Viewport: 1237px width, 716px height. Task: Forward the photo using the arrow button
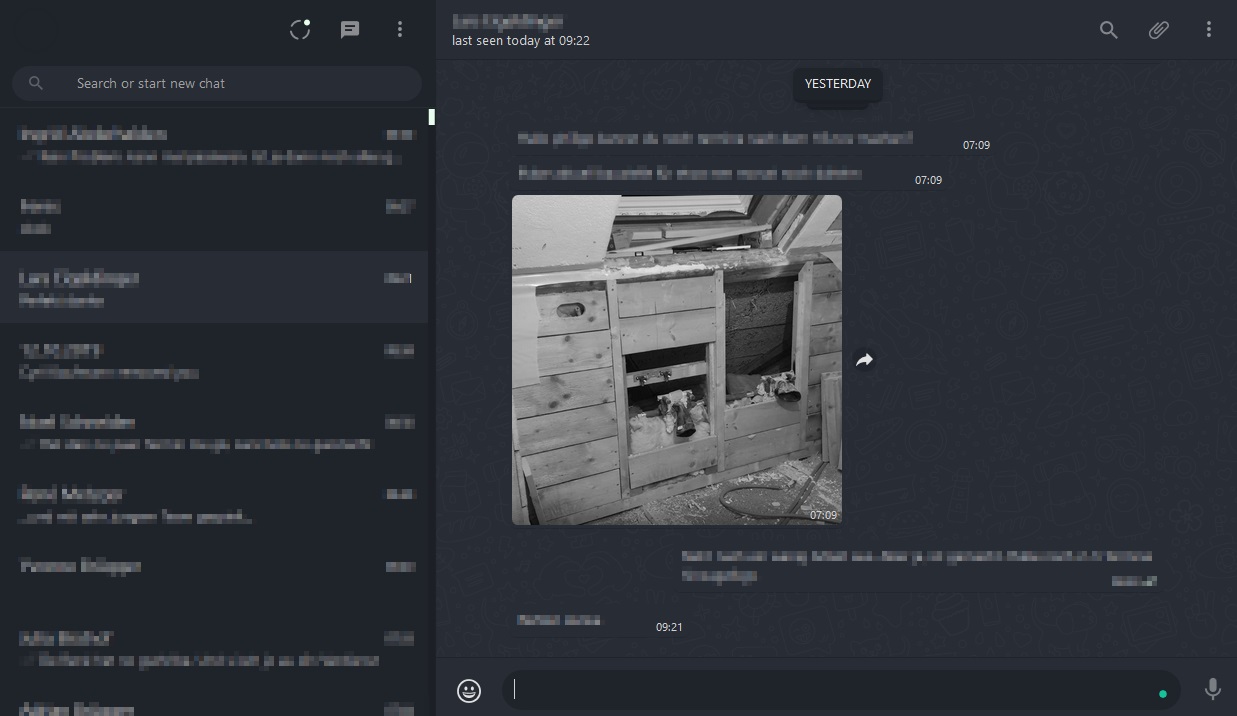[865, 360]
